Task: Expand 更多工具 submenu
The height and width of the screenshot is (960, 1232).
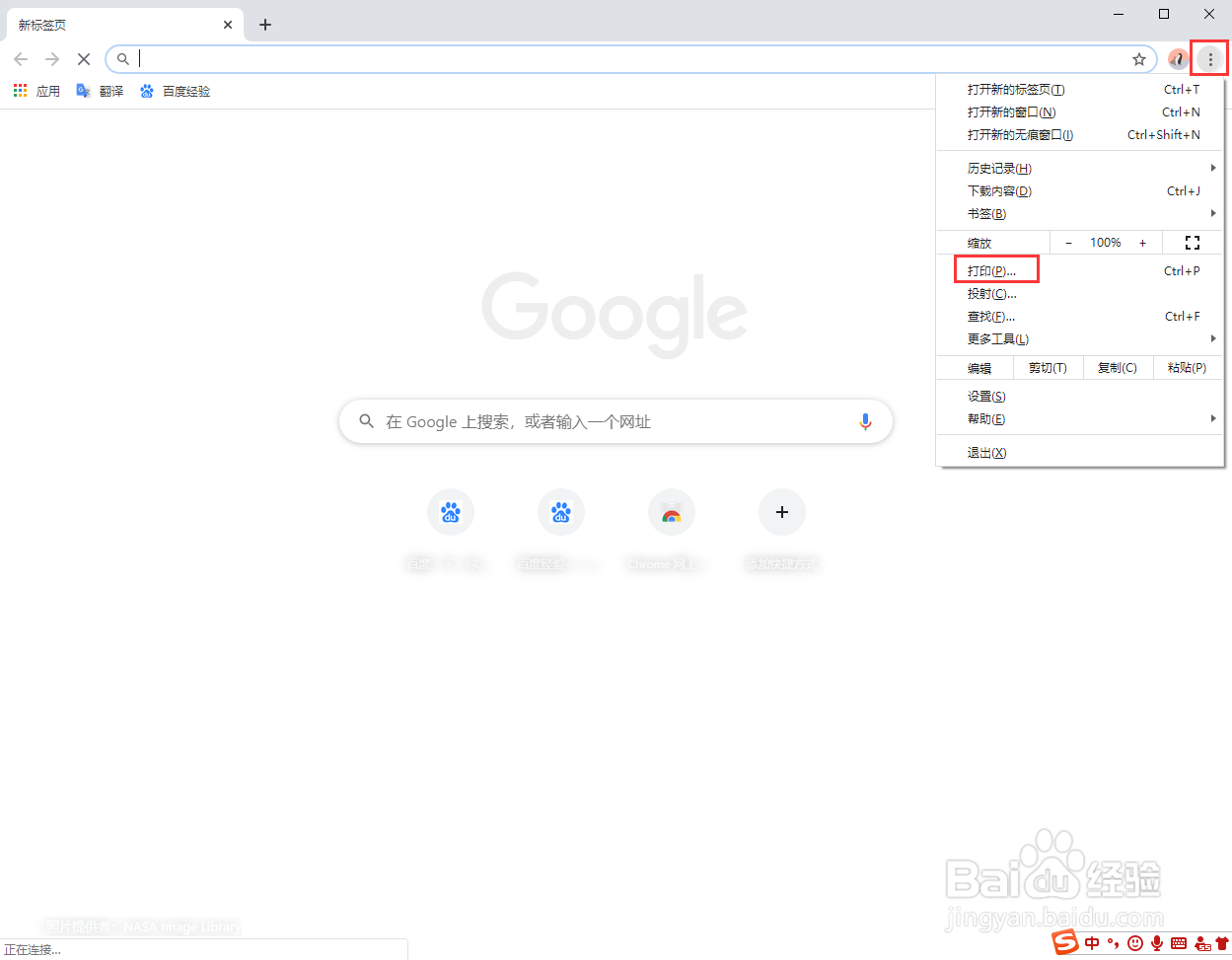Action: coord(1080,338)
